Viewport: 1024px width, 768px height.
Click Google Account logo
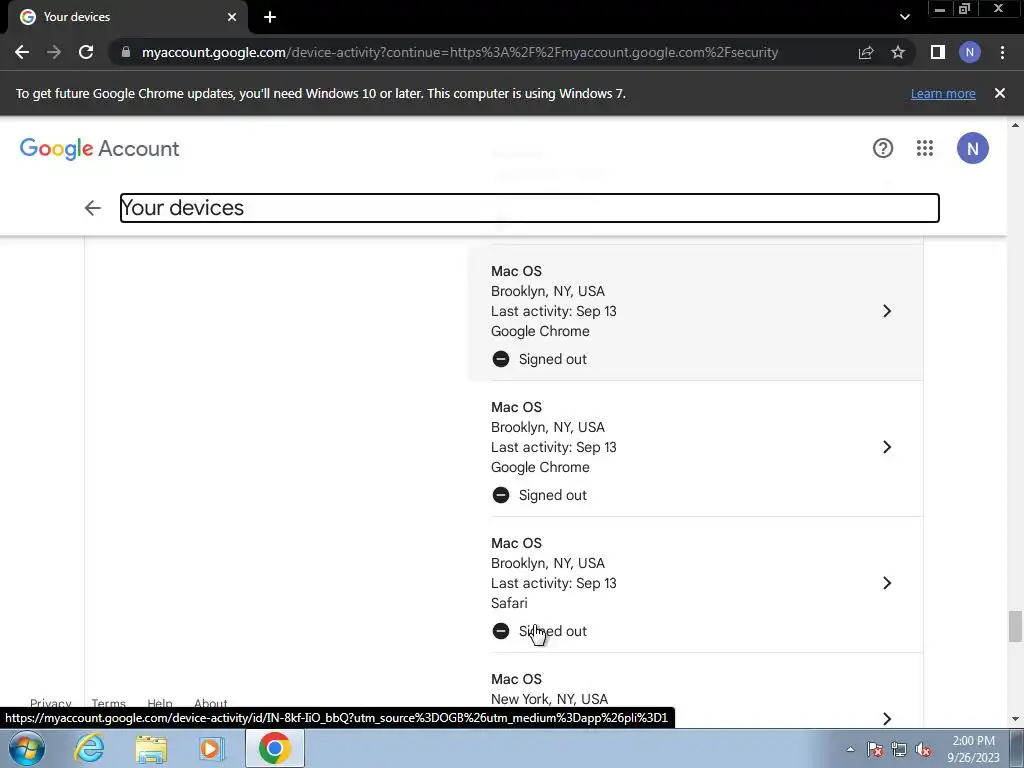(x=99, y=149)
